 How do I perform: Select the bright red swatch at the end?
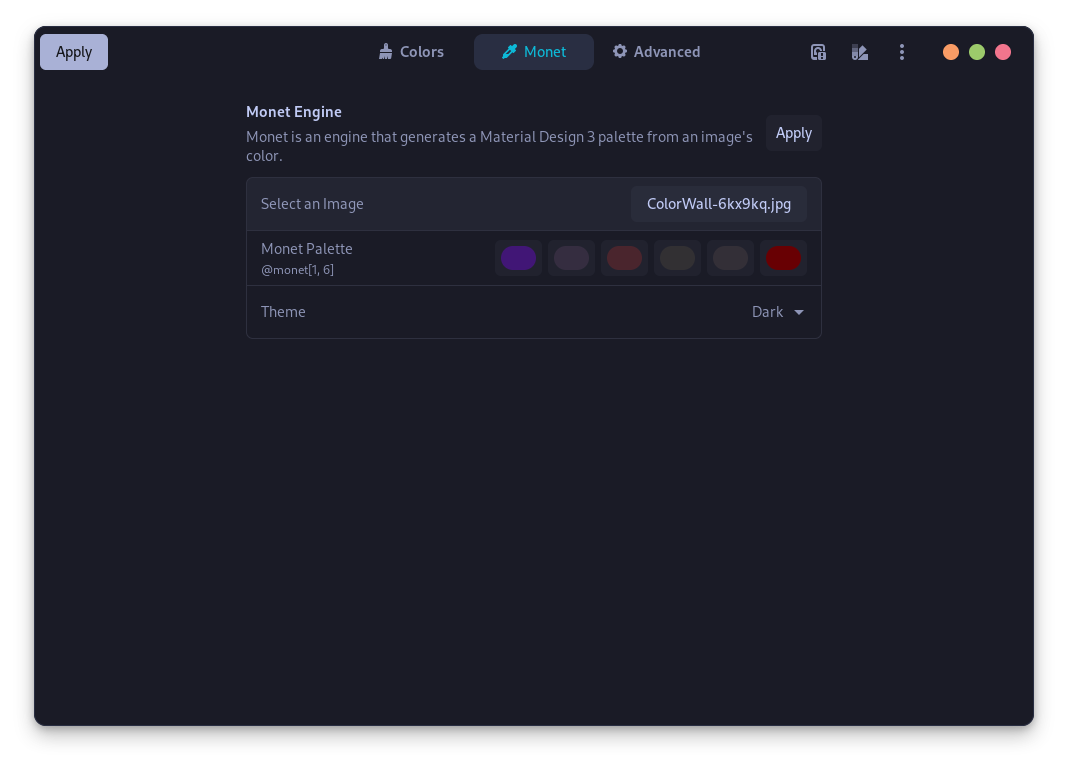pyautogui.click(x=783, y=257)
